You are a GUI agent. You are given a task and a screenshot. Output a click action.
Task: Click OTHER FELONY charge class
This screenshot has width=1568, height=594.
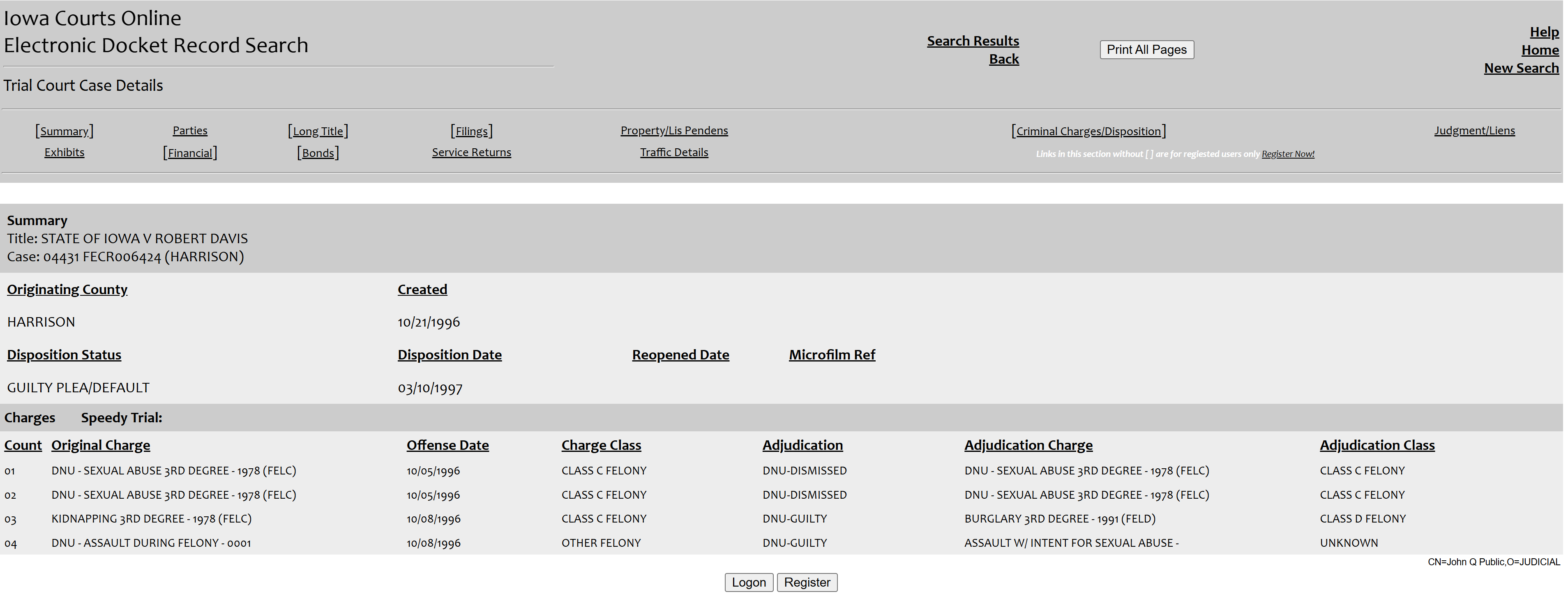click(x=601, y=543)
